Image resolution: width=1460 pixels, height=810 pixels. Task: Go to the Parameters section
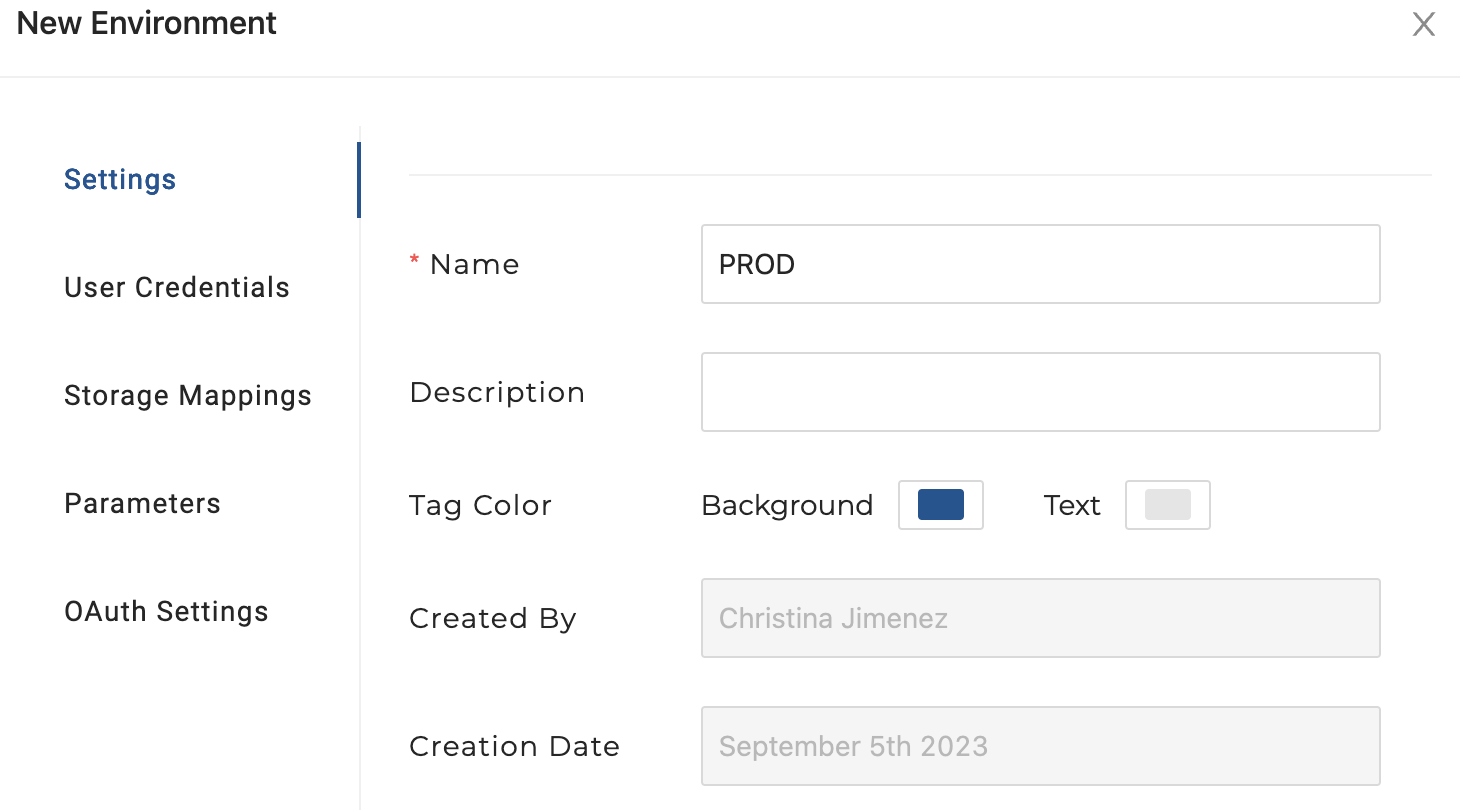(x=142, y=504)
